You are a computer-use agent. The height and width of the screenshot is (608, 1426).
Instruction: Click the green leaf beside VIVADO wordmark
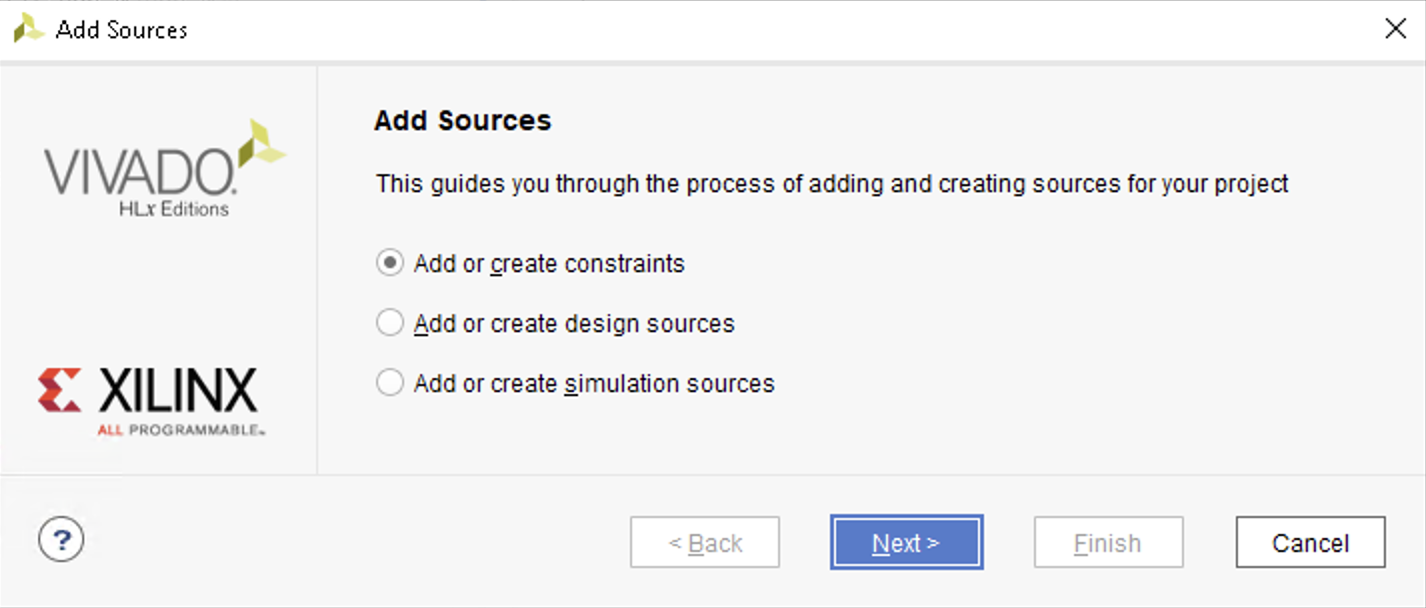(262, 143)
